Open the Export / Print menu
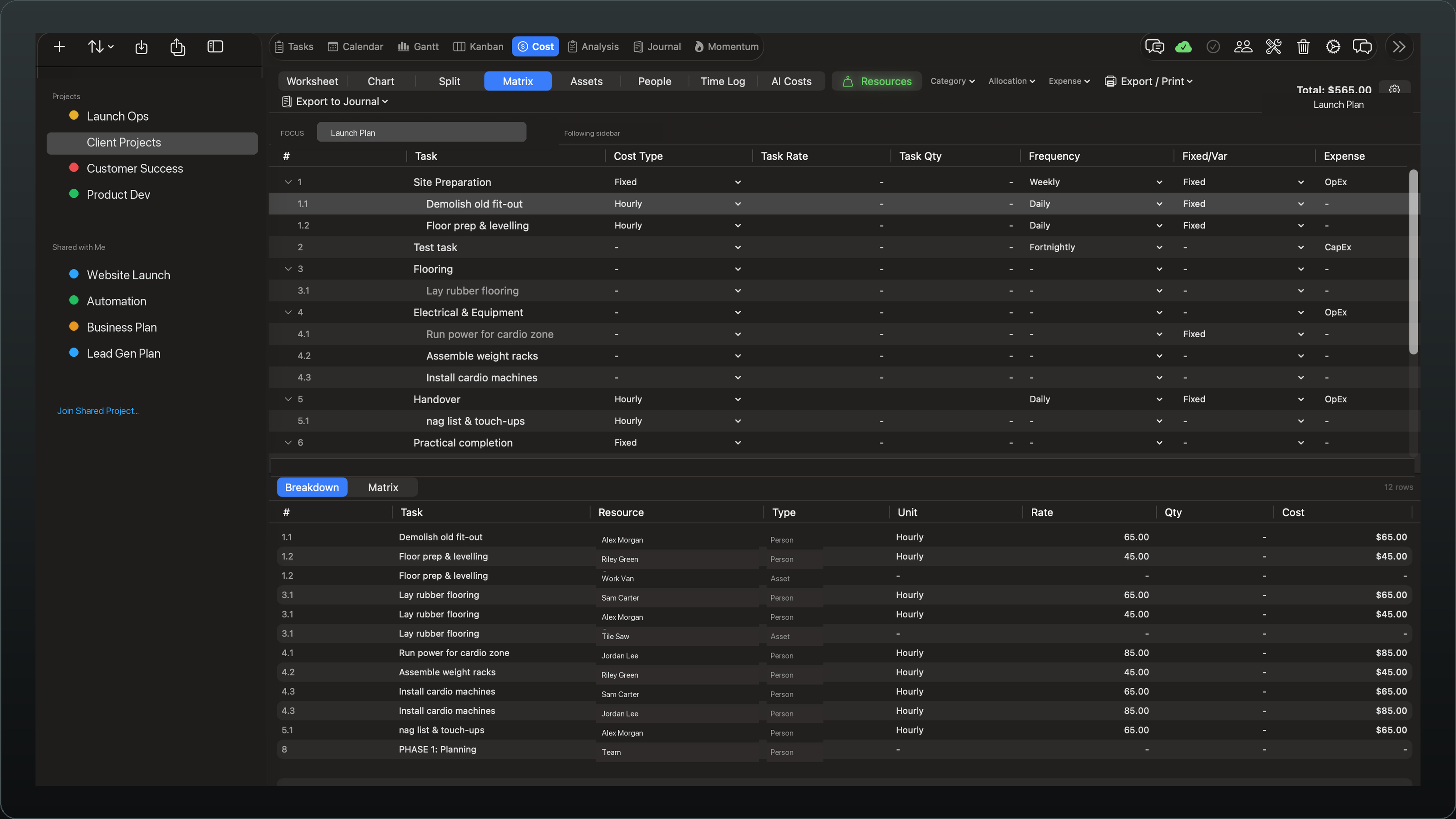 pos(1148,81)
